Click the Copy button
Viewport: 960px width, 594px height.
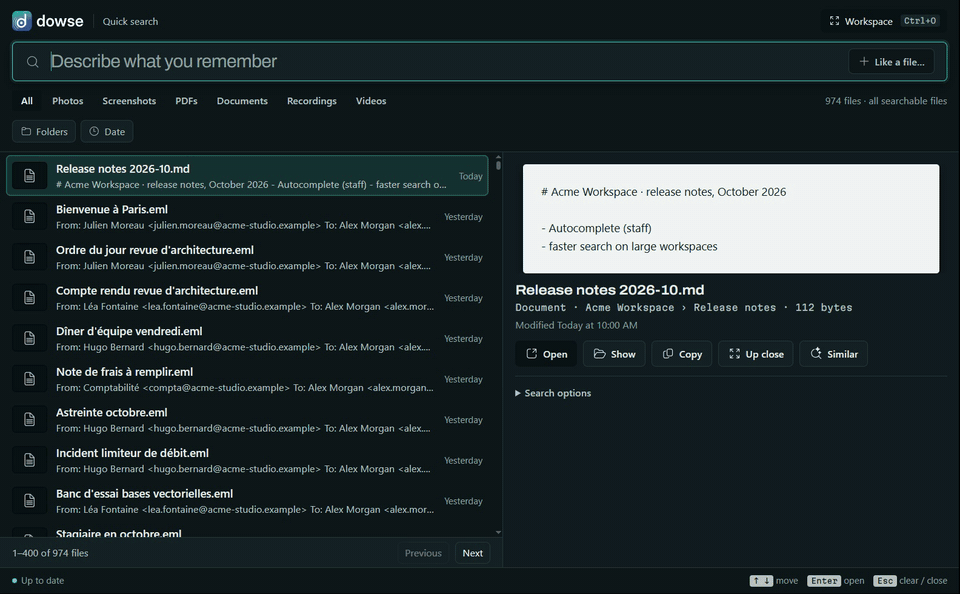tap(681, 354)
